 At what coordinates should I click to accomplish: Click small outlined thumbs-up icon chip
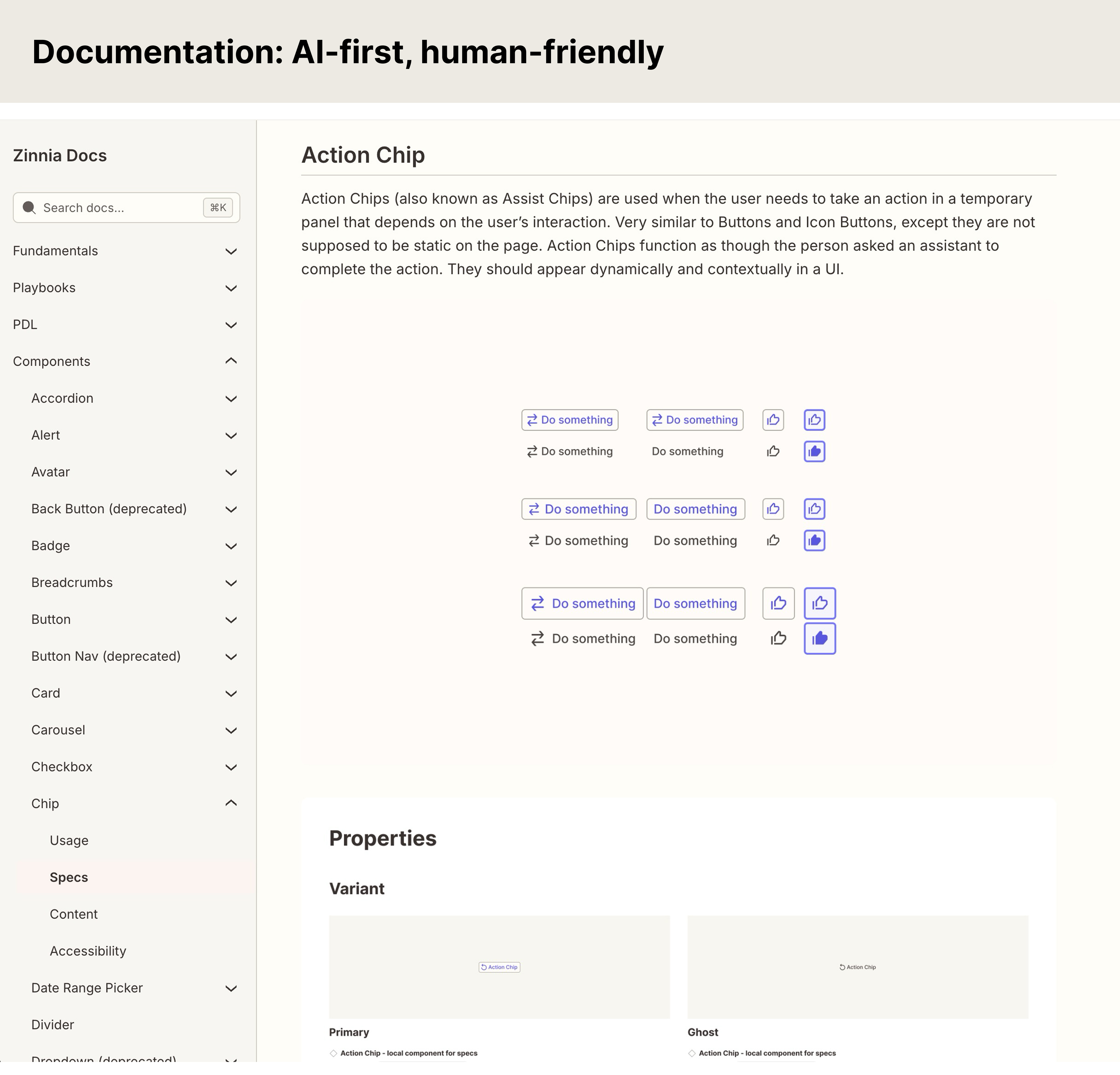[x=773, y=420]
